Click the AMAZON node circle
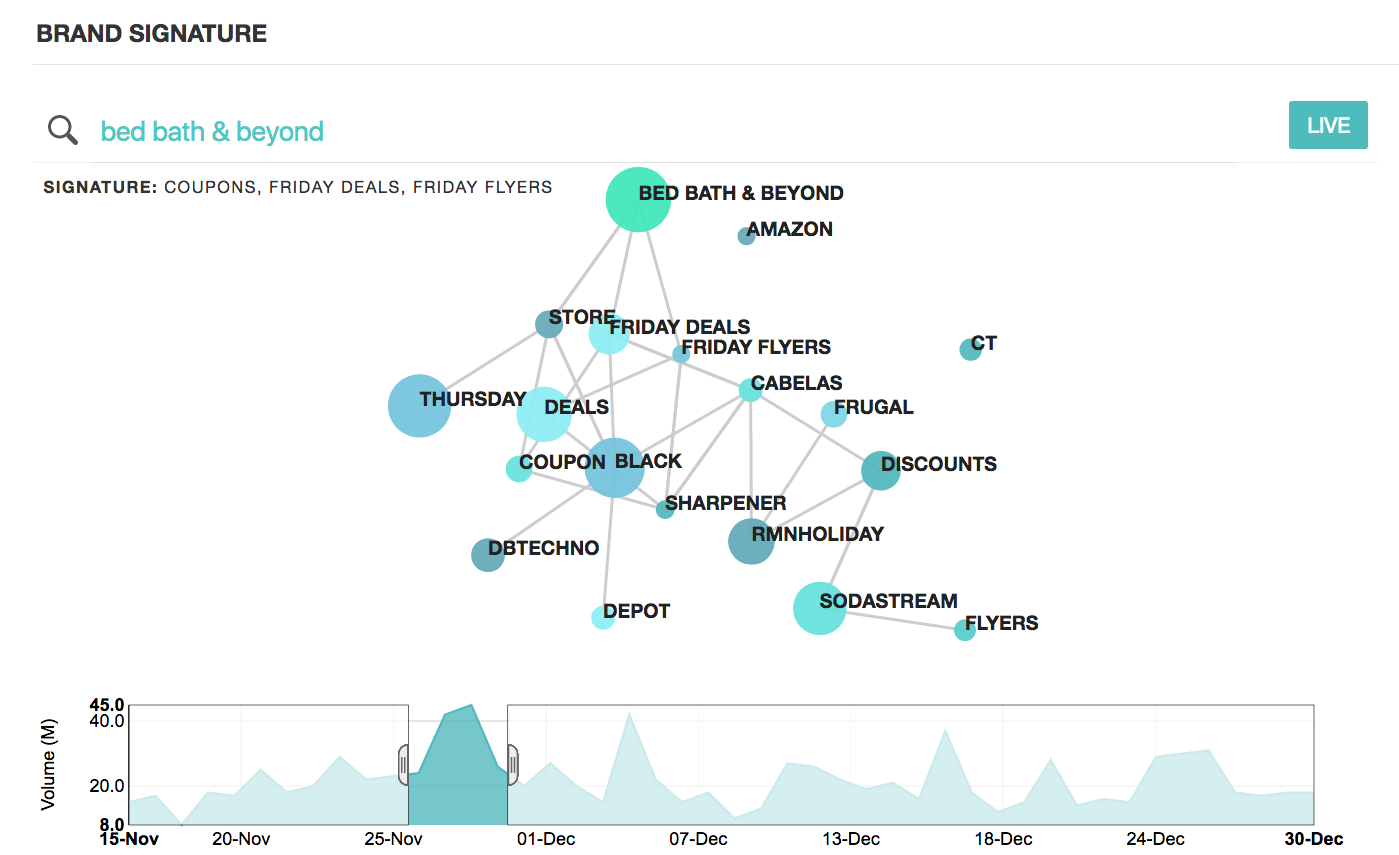 tap(746, 236)
